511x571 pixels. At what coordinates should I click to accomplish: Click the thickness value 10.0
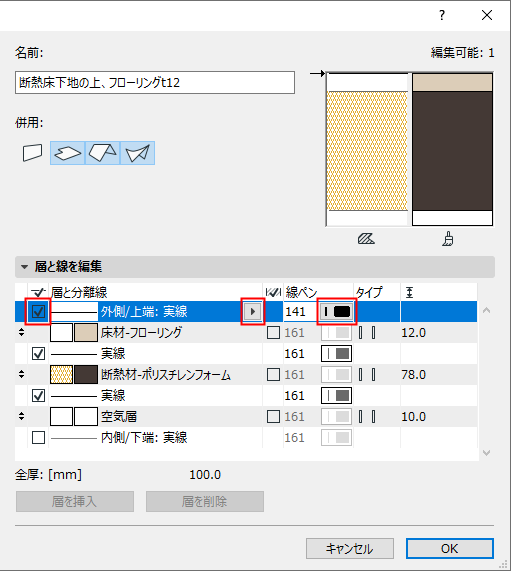click(x=413, y=416)
